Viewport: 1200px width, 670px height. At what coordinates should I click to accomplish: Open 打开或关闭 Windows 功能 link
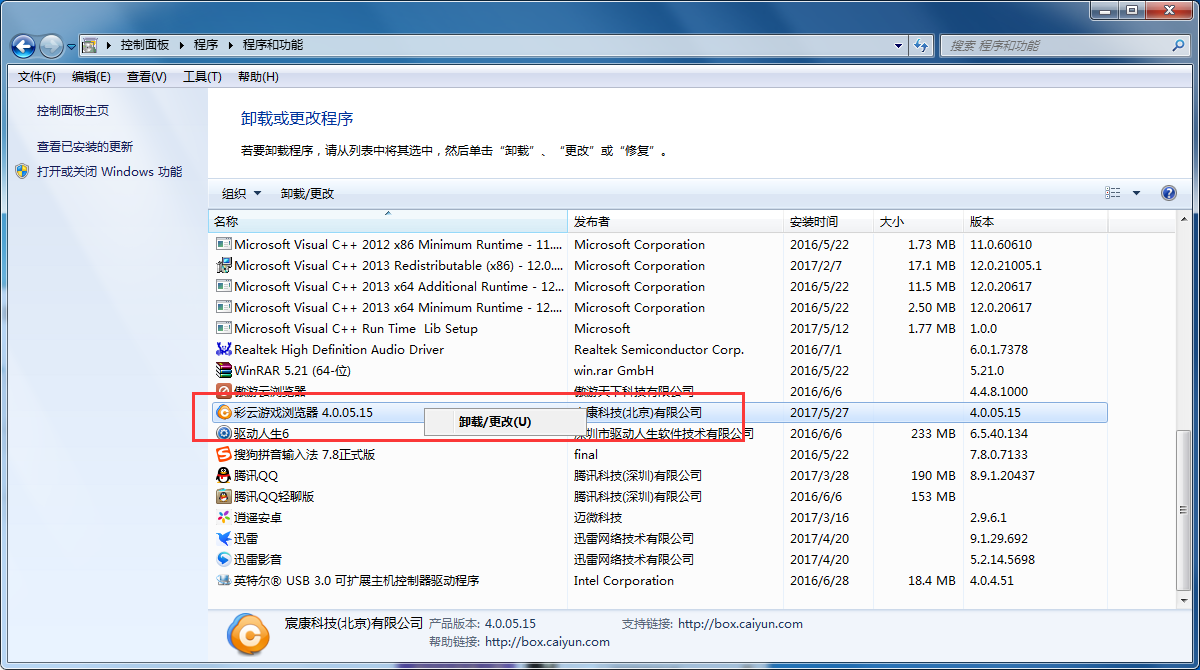pyautogui.click(x=109, y=172)
